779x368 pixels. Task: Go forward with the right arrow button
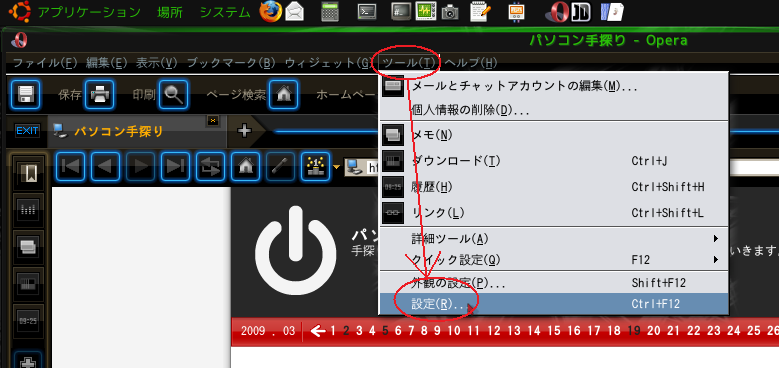(x=140, y=166)
